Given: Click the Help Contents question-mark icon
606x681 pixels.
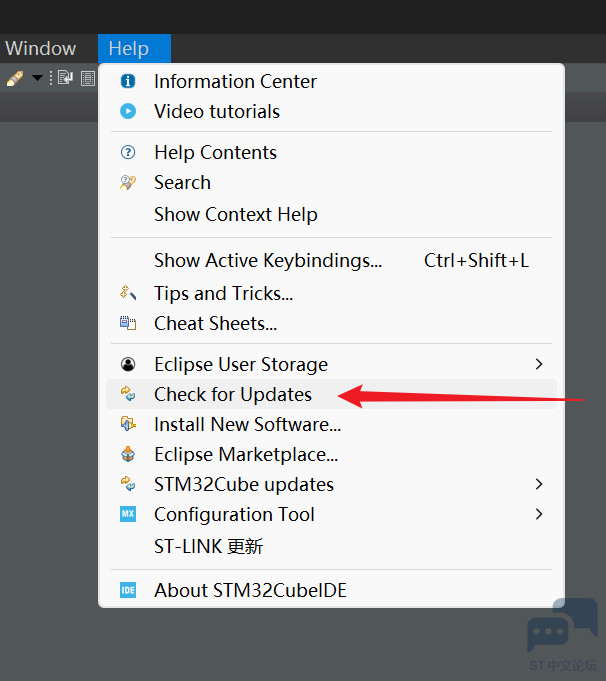Looking at the screenshot, I should click(128, 152).
